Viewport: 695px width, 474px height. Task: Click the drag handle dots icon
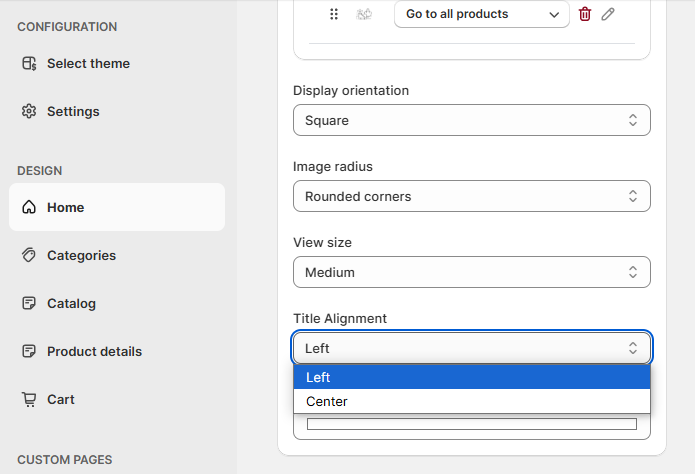point(334,14)
